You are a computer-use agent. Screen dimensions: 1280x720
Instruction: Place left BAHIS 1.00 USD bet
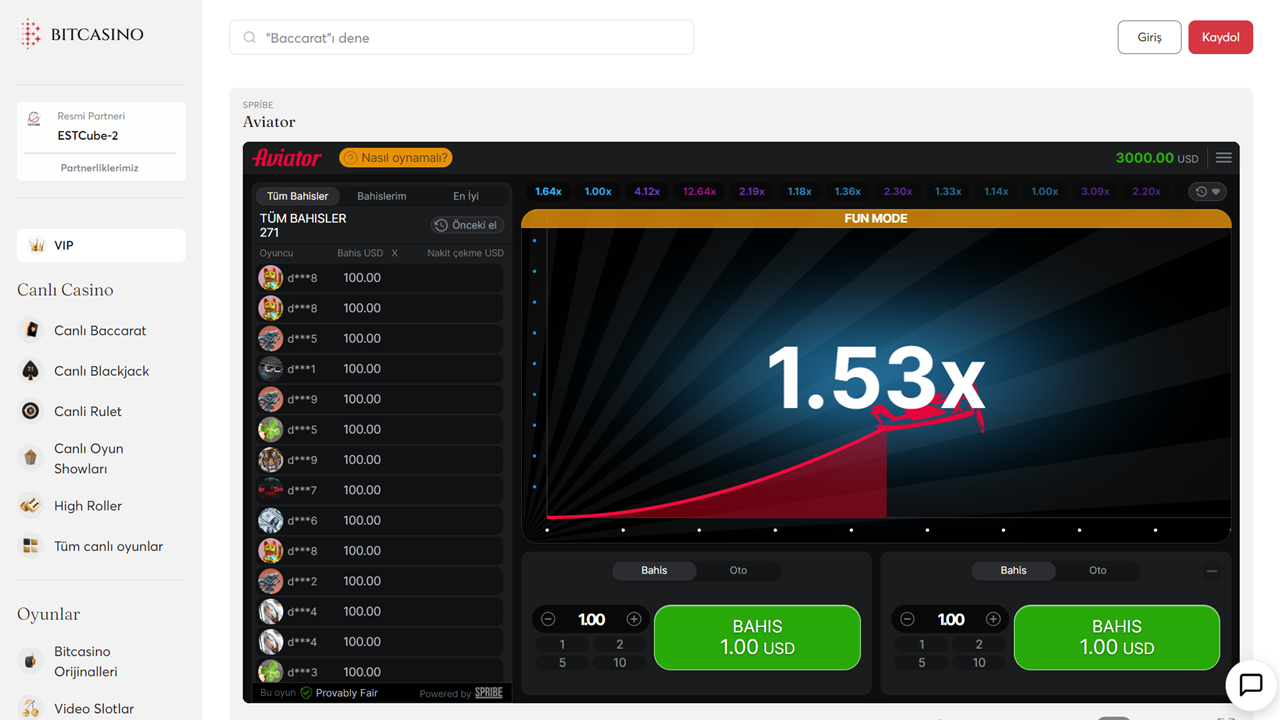coord(757,637)
